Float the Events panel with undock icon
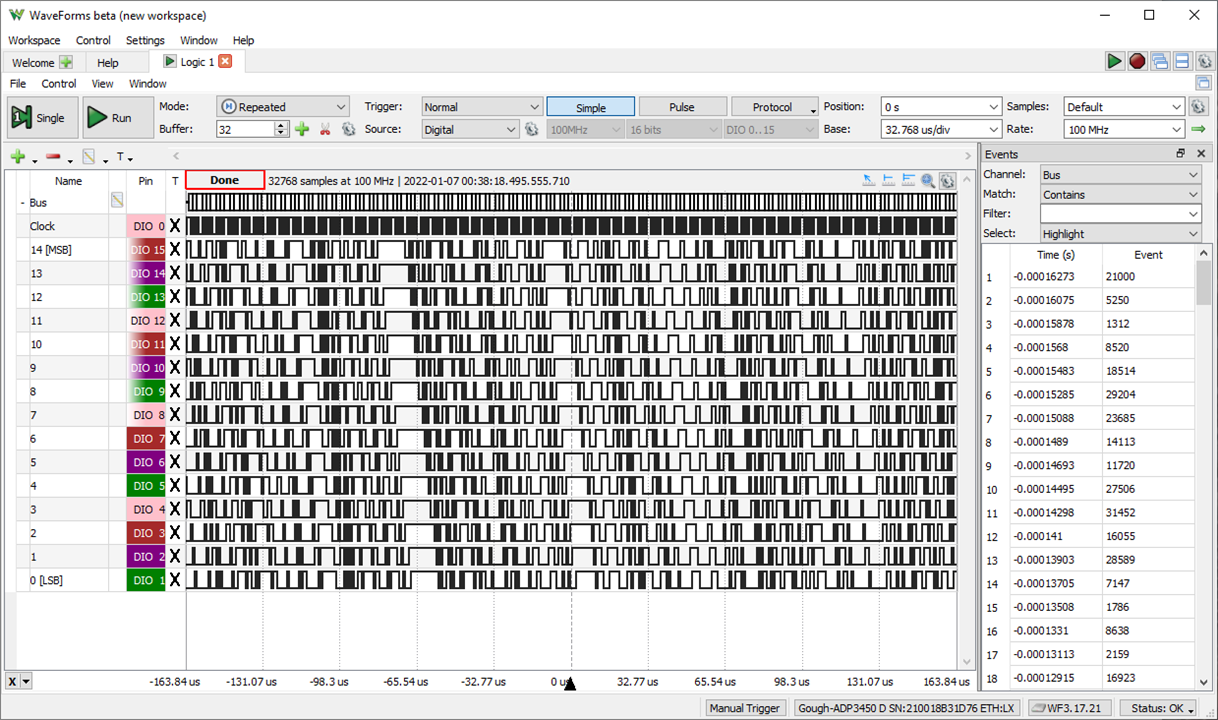The image size is (1218, 720). (x=1181, y=154)
